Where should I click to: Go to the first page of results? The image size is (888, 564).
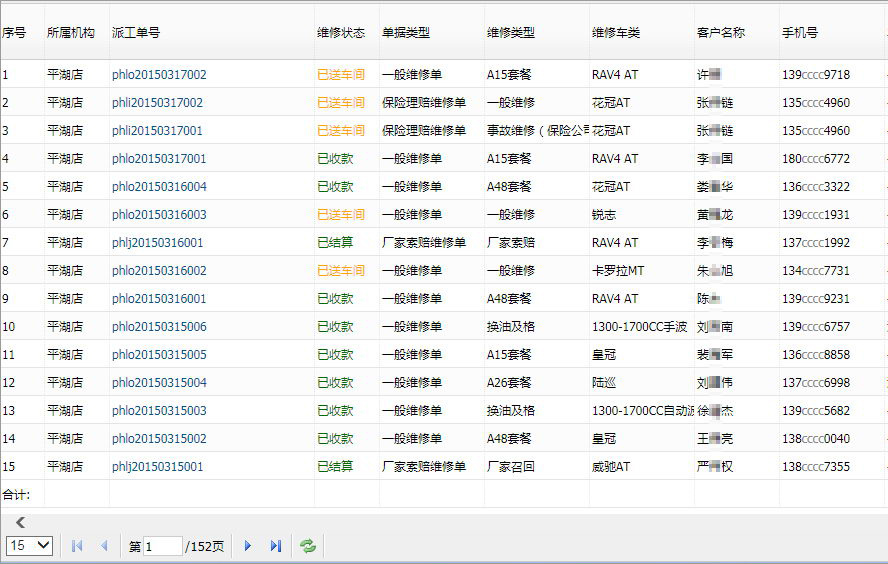tap(77, 546)
